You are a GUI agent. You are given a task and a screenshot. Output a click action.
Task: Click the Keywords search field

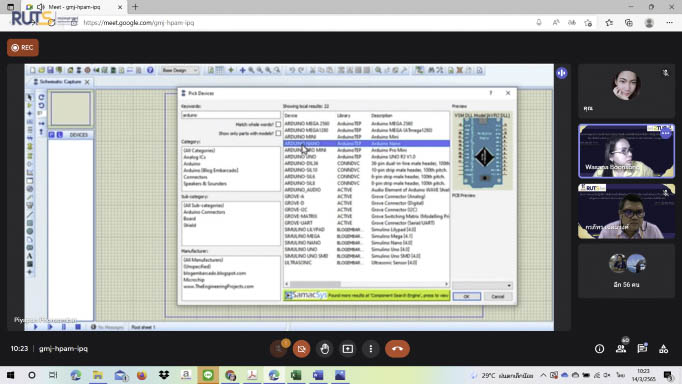coord(231,115)
